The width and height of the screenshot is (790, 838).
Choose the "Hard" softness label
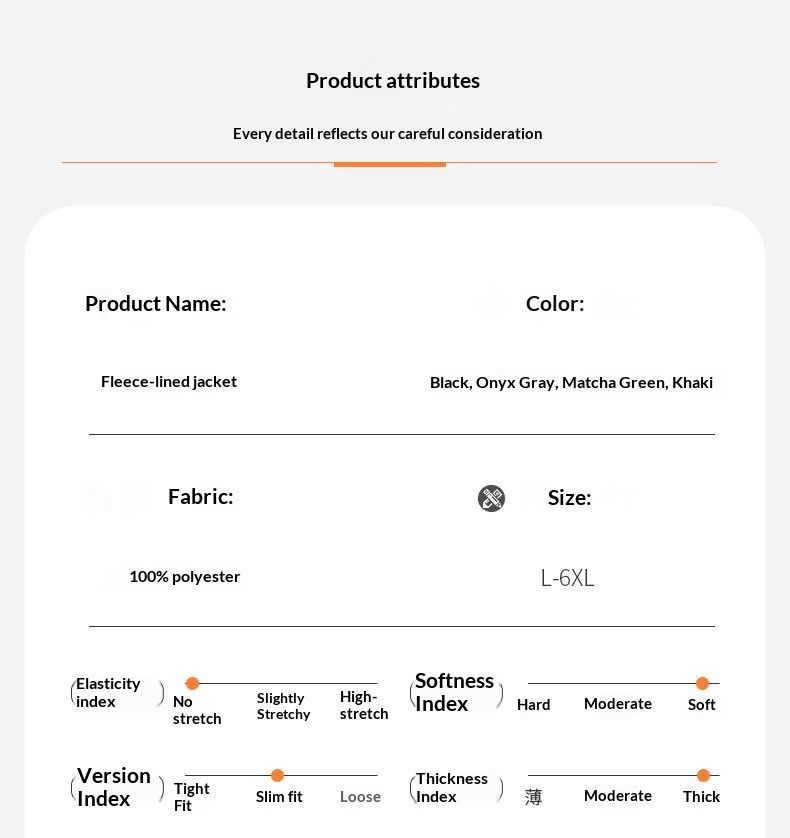point(533,705)
